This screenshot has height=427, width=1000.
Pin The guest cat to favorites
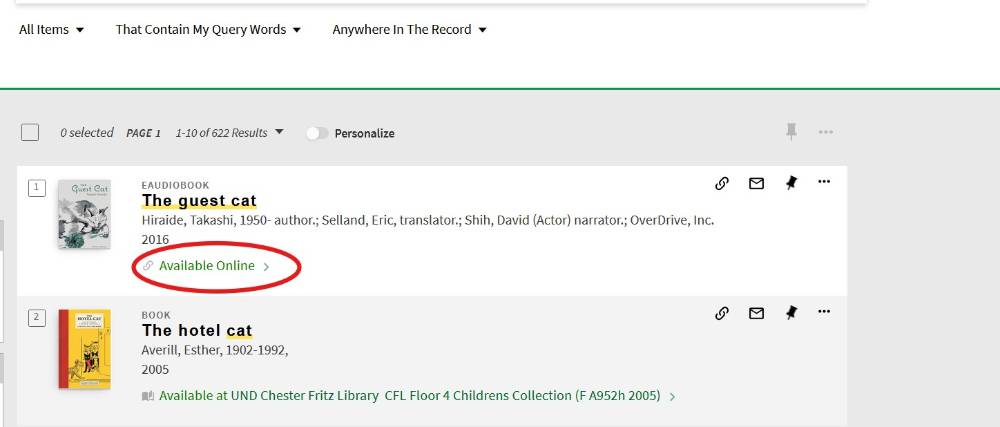tap(791, 183)
